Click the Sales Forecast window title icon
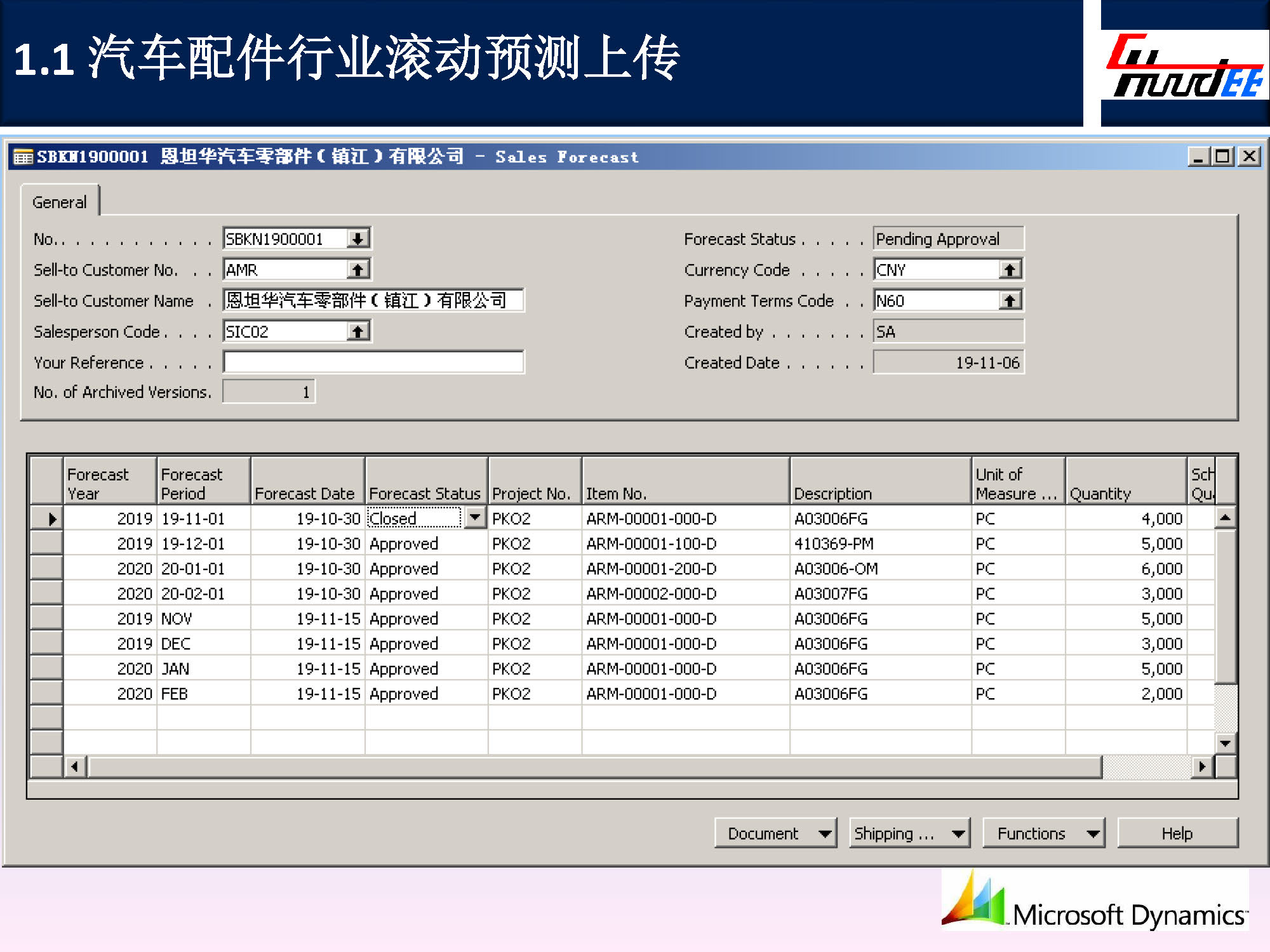This screenshot has width=1270, height=952. pos(23,157)
